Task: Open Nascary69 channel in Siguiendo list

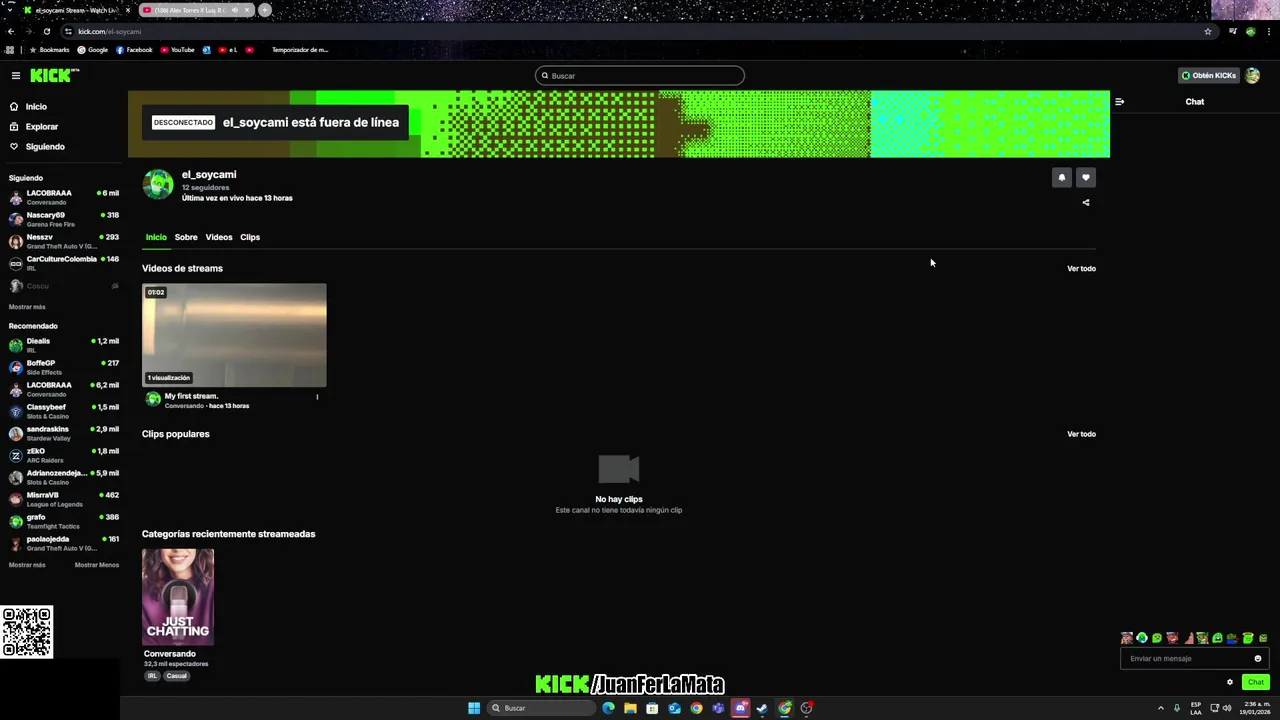Action: (x=64, y=219)
